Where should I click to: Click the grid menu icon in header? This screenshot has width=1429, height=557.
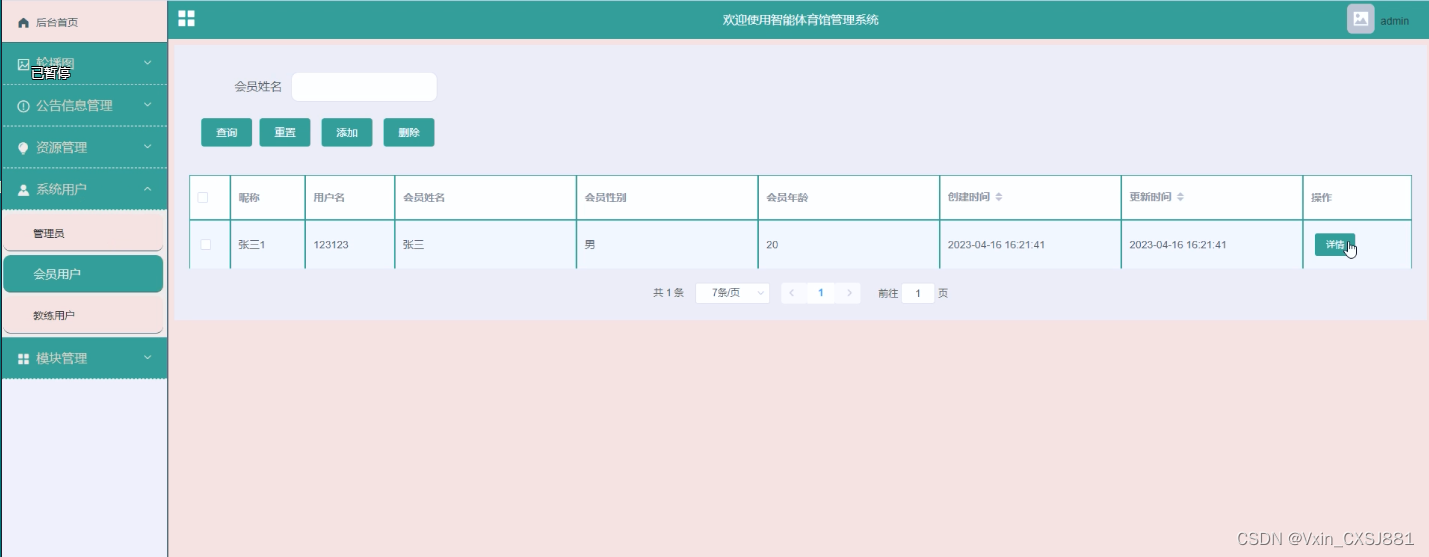point(186,18)
